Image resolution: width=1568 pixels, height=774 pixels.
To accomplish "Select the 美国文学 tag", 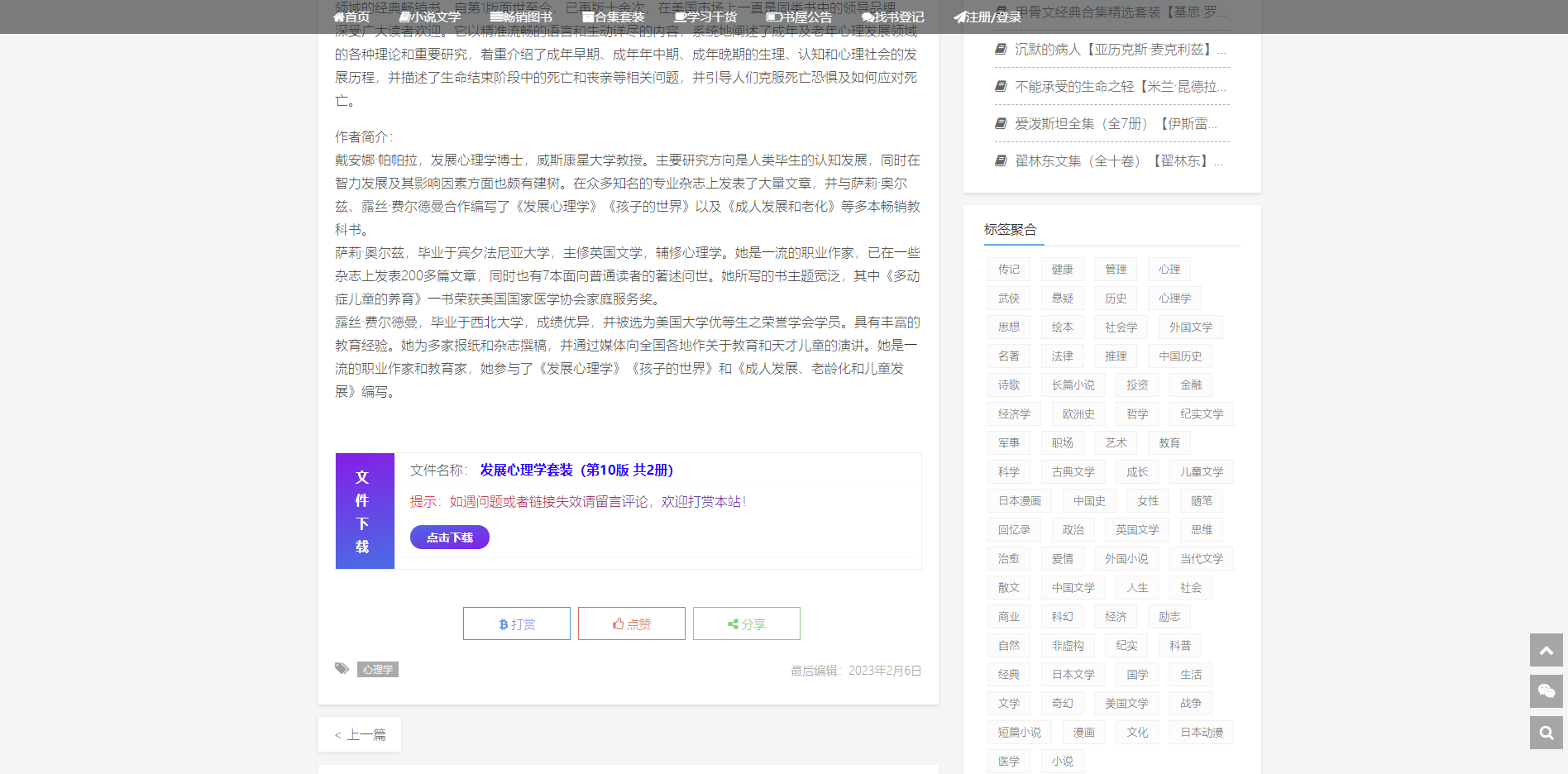I will tap(1126, 704).
